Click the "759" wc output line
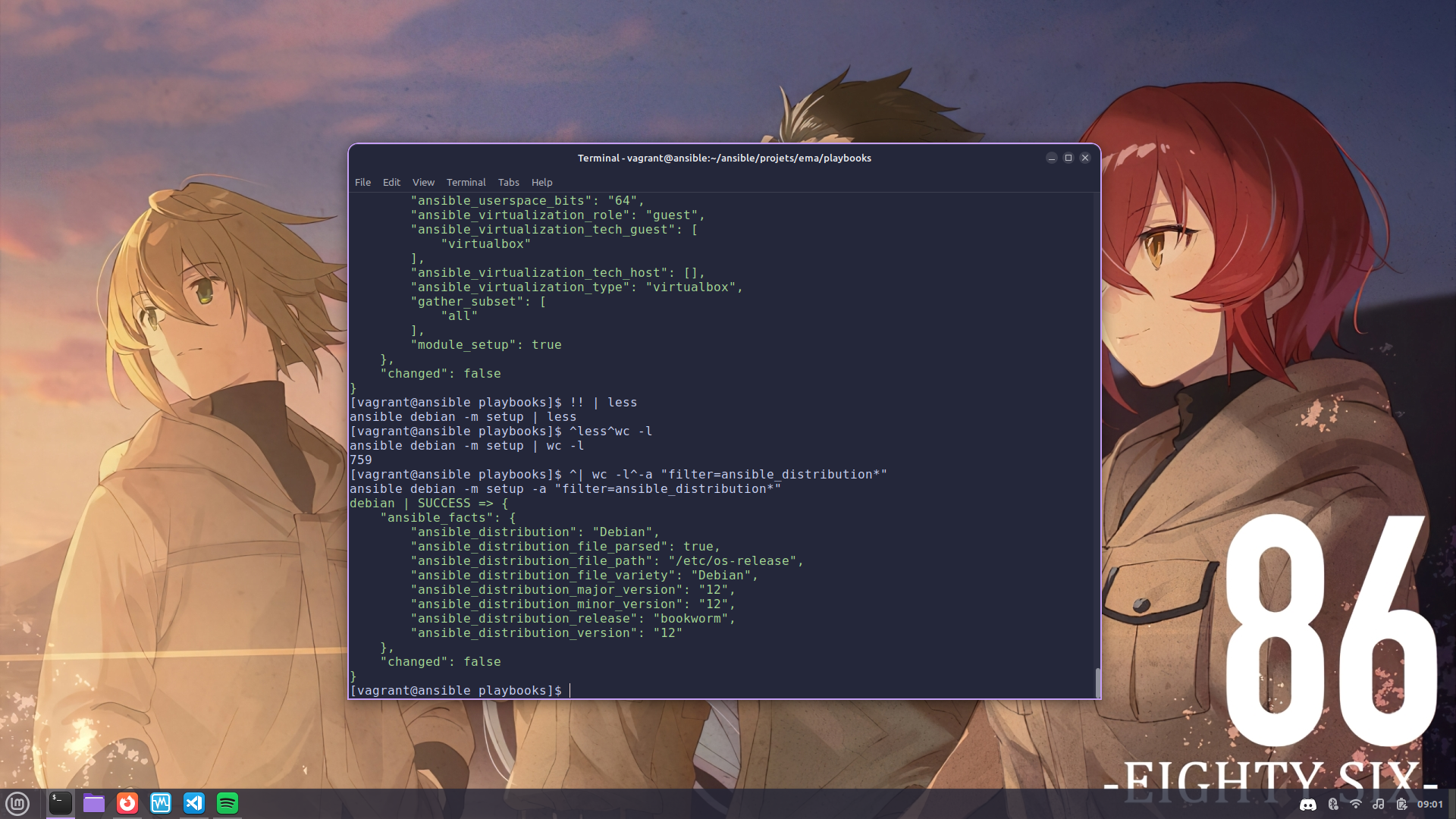 361,460
